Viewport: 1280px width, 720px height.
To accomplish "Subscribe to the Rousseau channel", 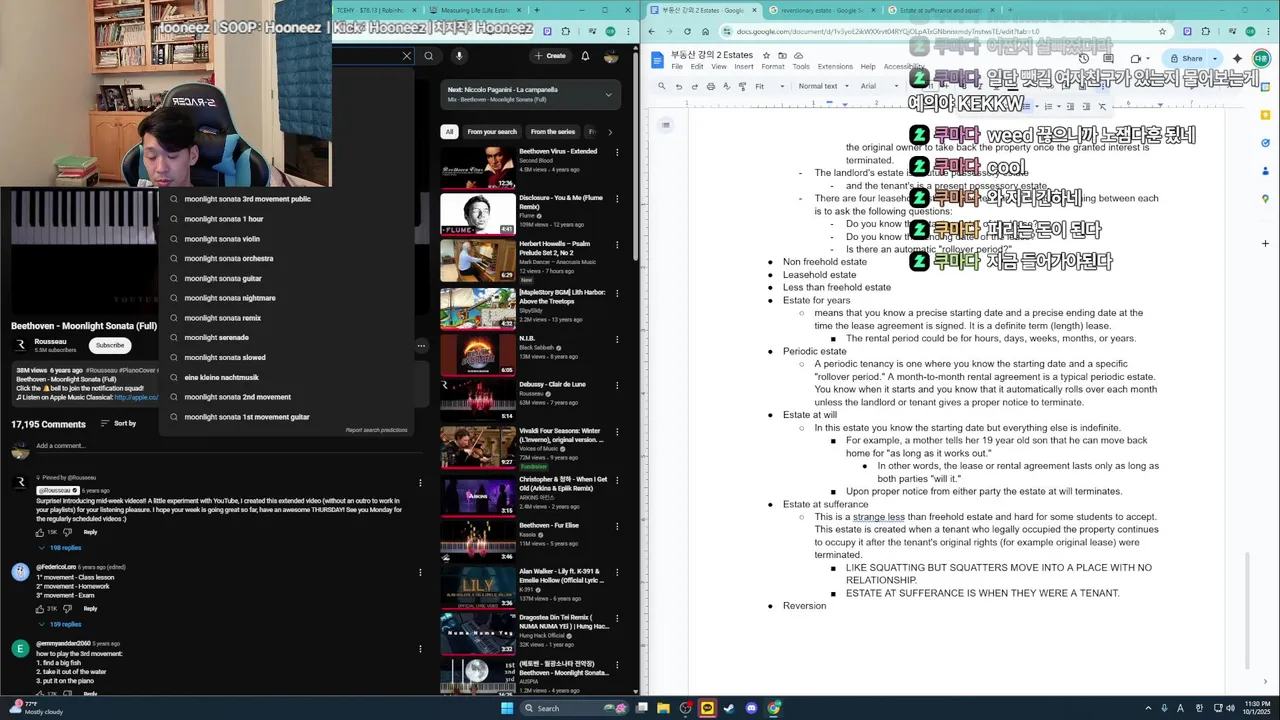I will click(x=110, y=345).
